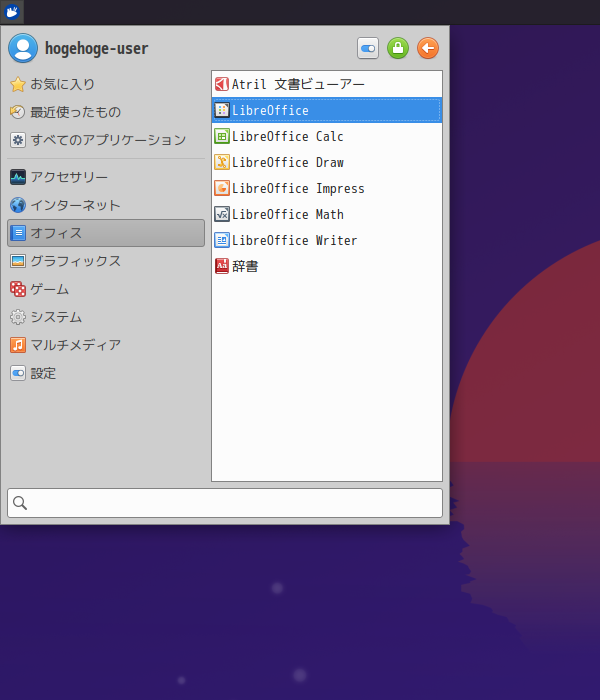
Task: Select the グラフィックス category
Action: point(106,261)
